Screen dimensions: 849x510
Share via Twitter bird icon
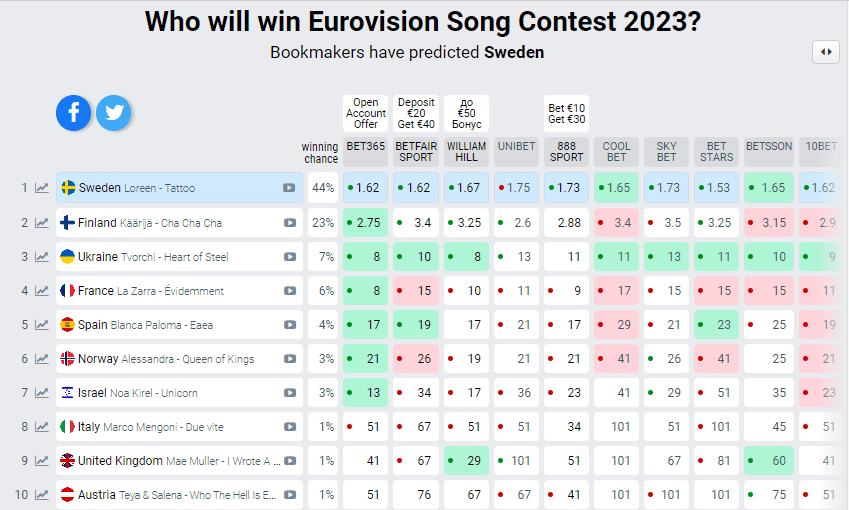114,113
